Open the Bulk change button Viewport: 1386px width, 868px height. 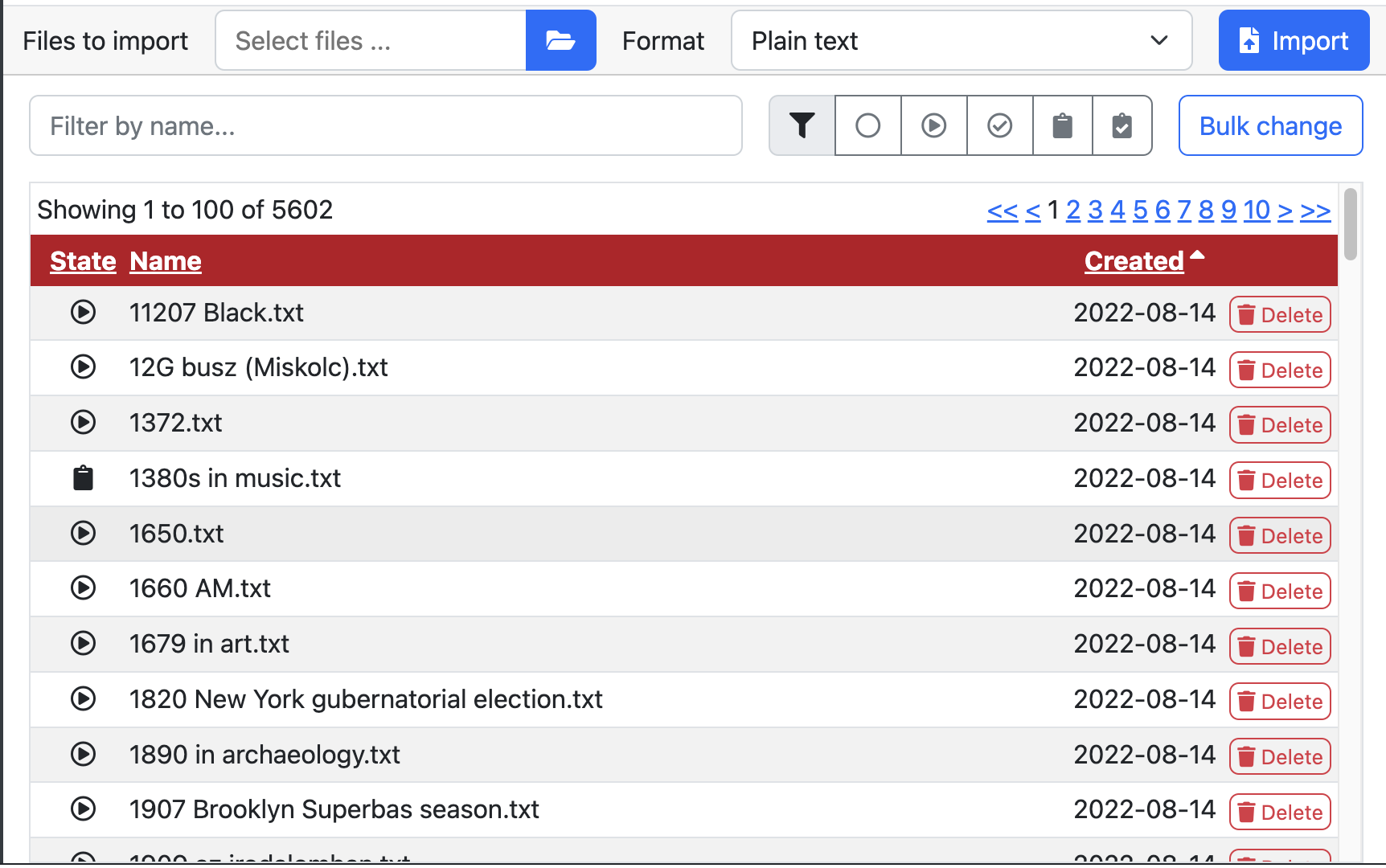point(1270,125)
